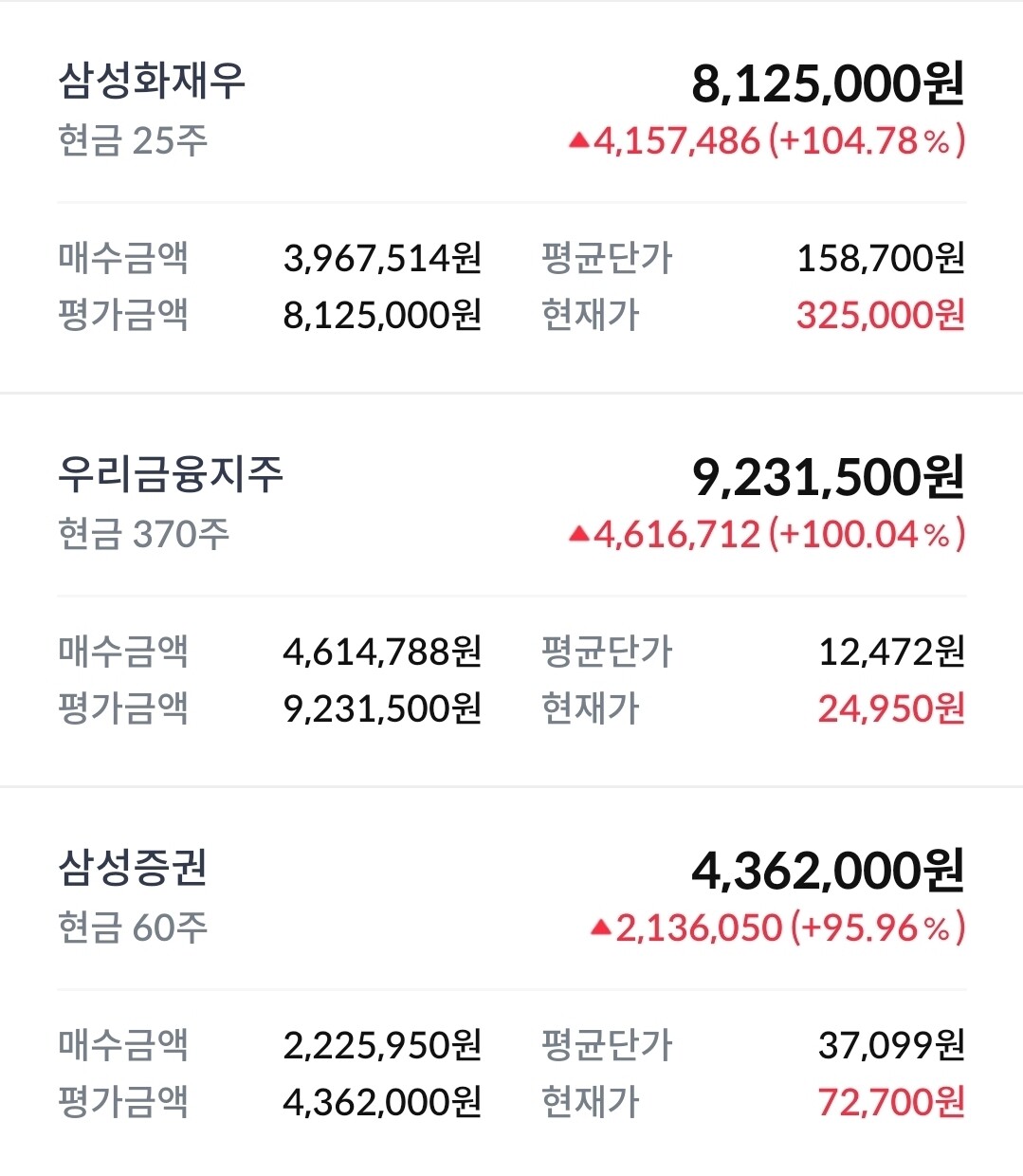This screenshot has width=1023, height=1176.
Task: Tap the 24,950원 current price
Action: point(891,708)
